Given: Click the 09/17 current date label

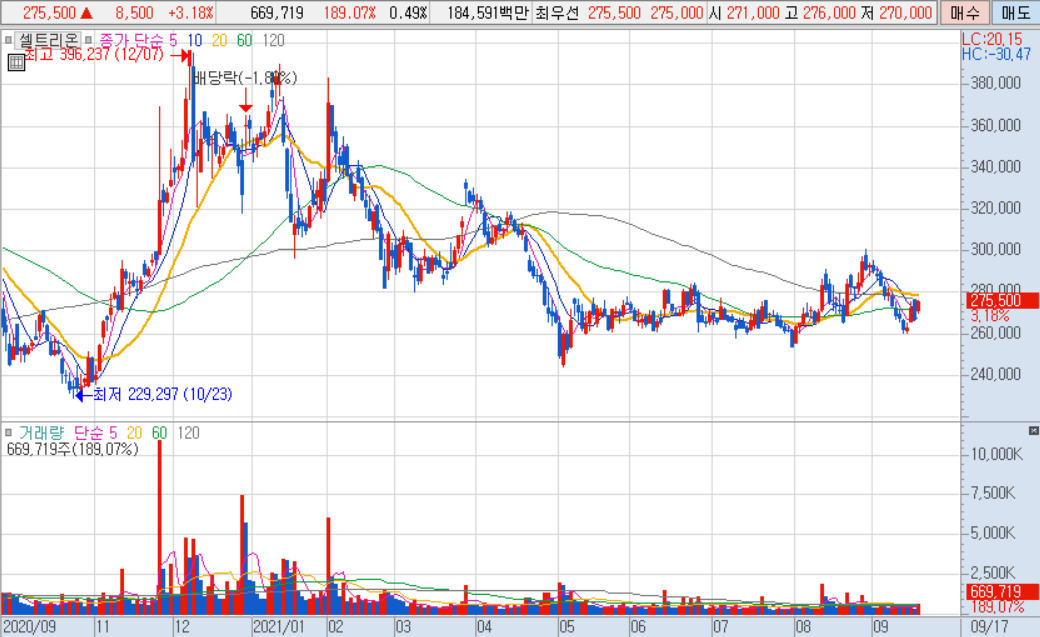Looking at the screenshot, I should pos(989,626).
